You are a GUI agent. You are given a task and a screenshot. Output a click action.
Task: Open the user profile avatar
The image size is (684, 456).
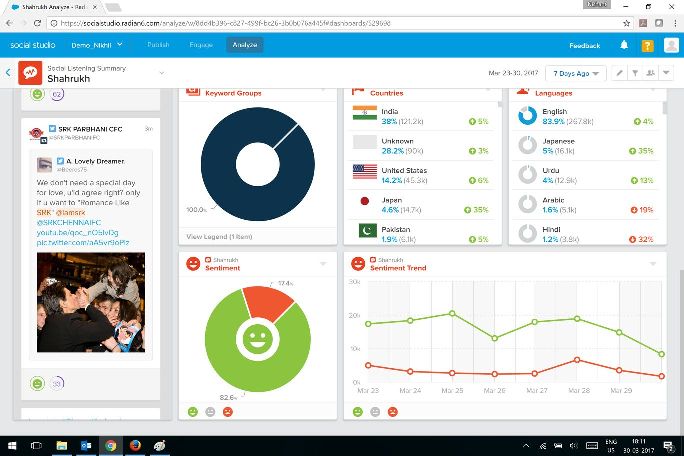670,45
